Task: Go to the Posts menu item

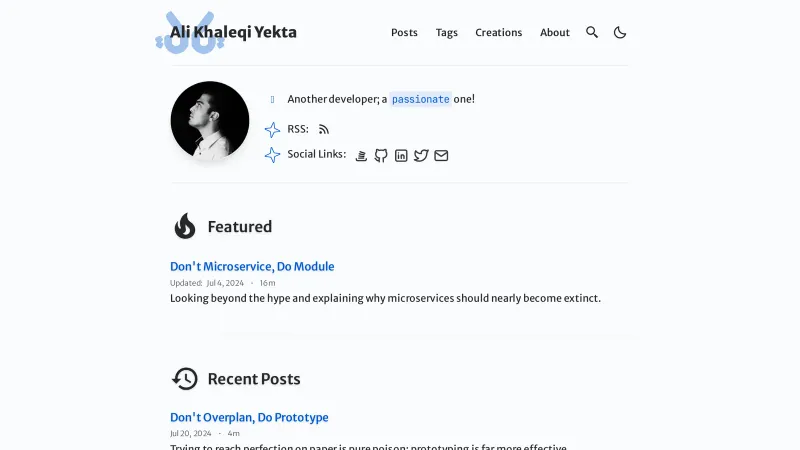Action: pos(404,32)
